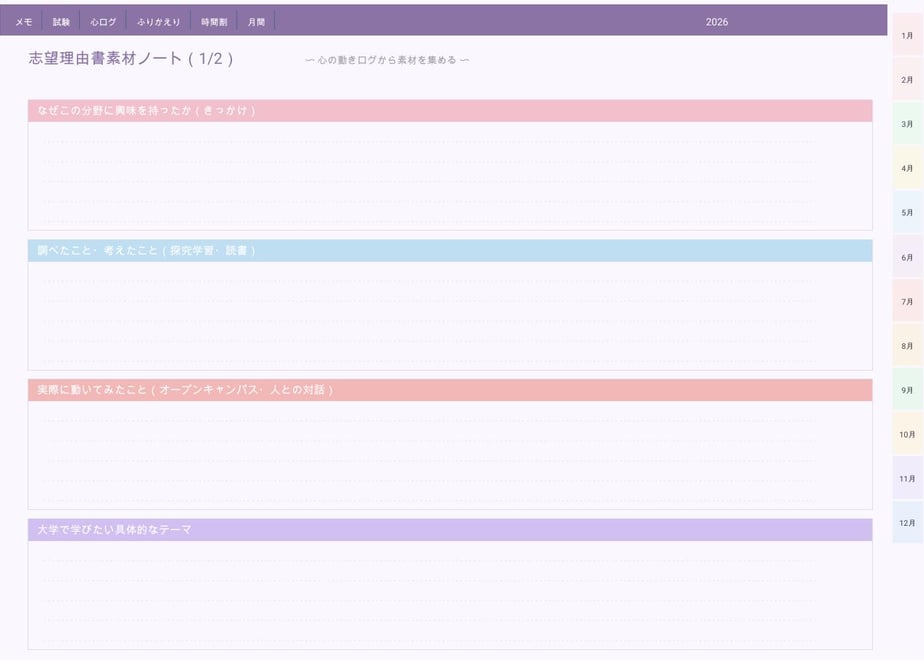Open the 4月 month tab

[907, 168]
